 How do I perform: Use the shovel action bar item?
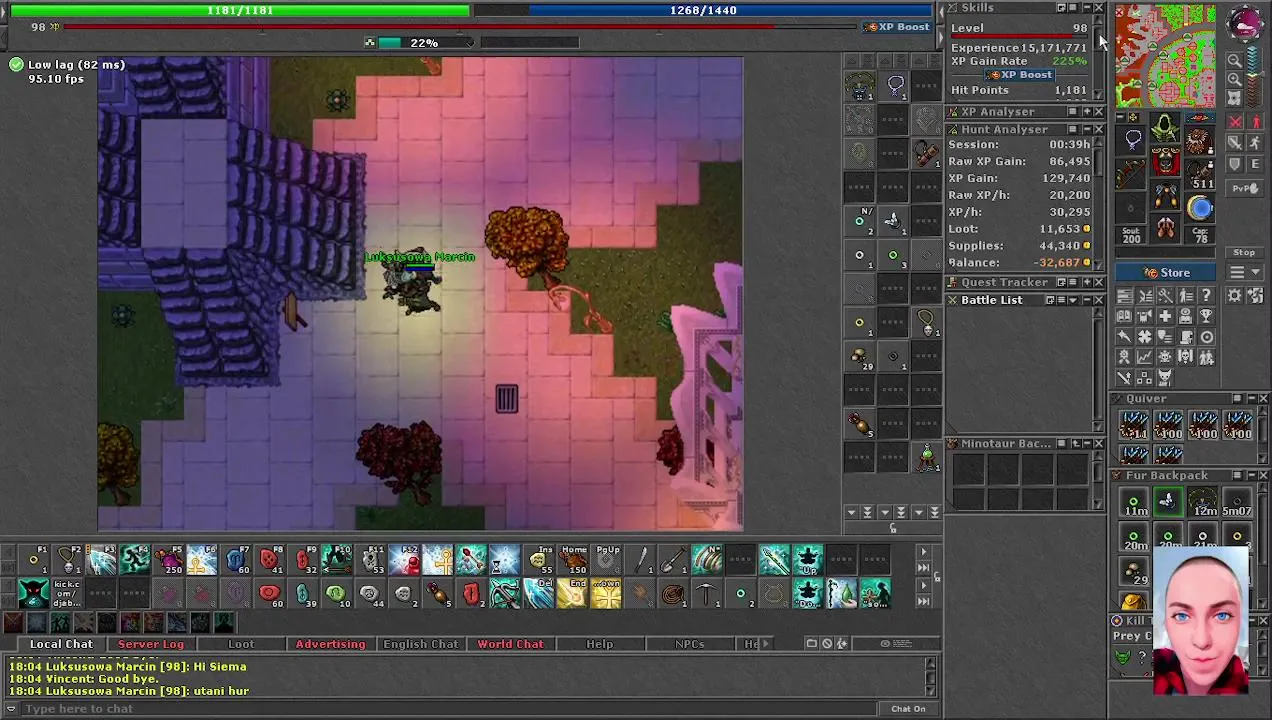pyautogui.click(x=672, y=560)
